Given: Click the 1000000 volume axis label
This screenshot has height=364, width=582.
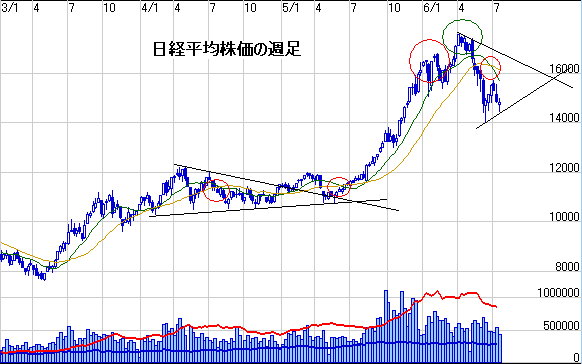Looking at the screenshot, I should point(559,293).
